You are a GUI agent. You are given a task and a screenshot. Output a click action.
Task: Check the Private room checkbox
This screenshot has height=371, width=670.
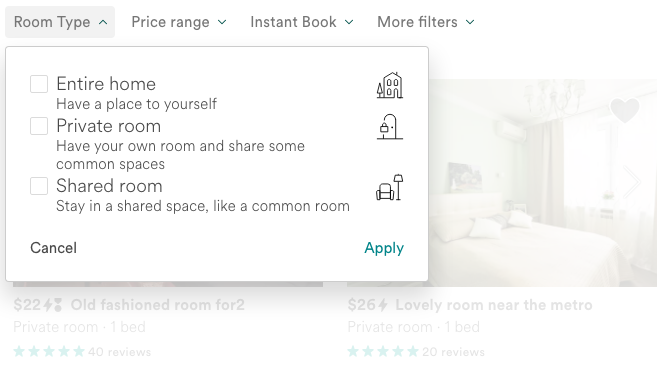[39, 126]
